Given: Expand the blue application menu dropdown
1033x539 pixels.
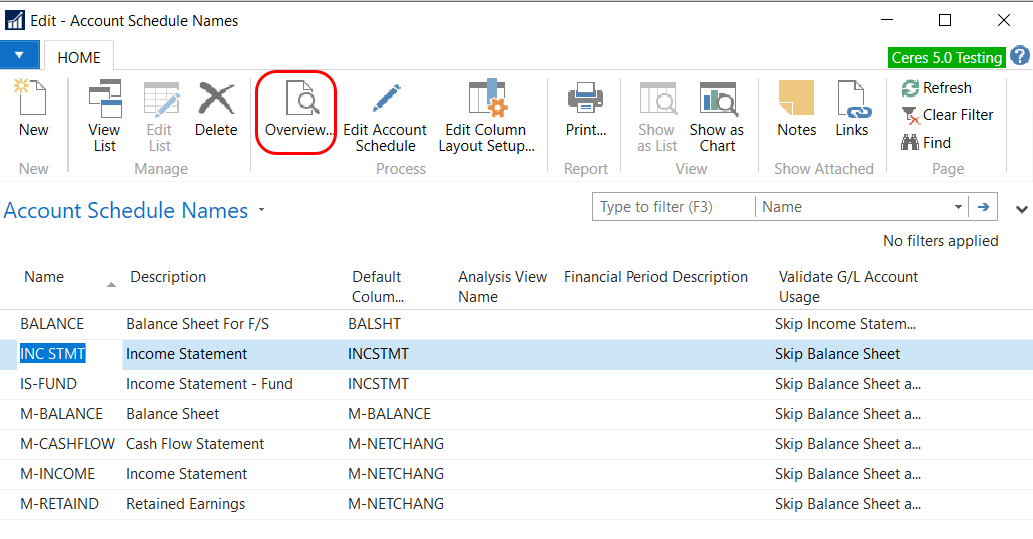Looking at the screenshot, I should click(20, 55).
